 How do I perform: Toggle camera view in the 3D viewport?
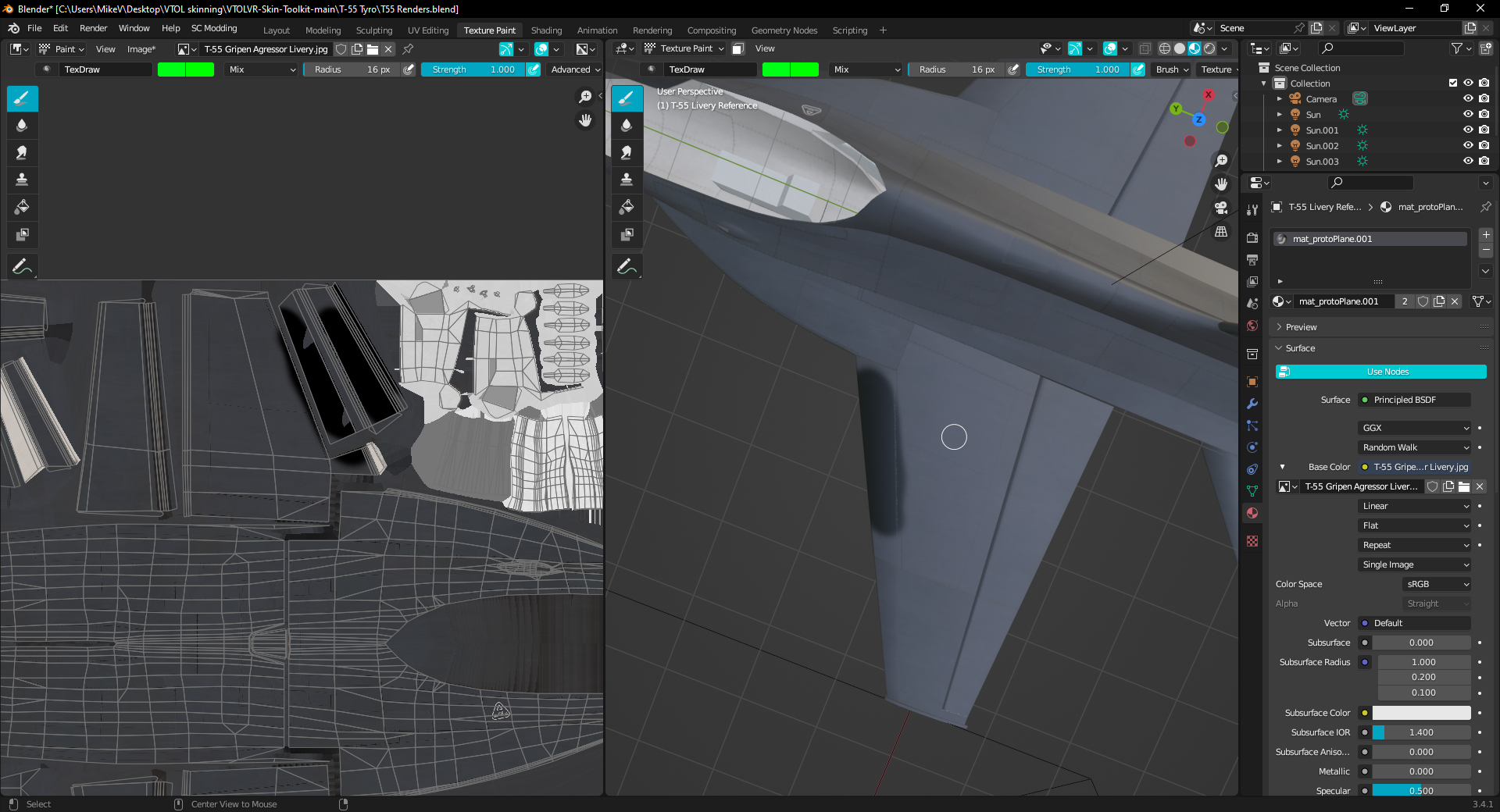pos(1221,208)
